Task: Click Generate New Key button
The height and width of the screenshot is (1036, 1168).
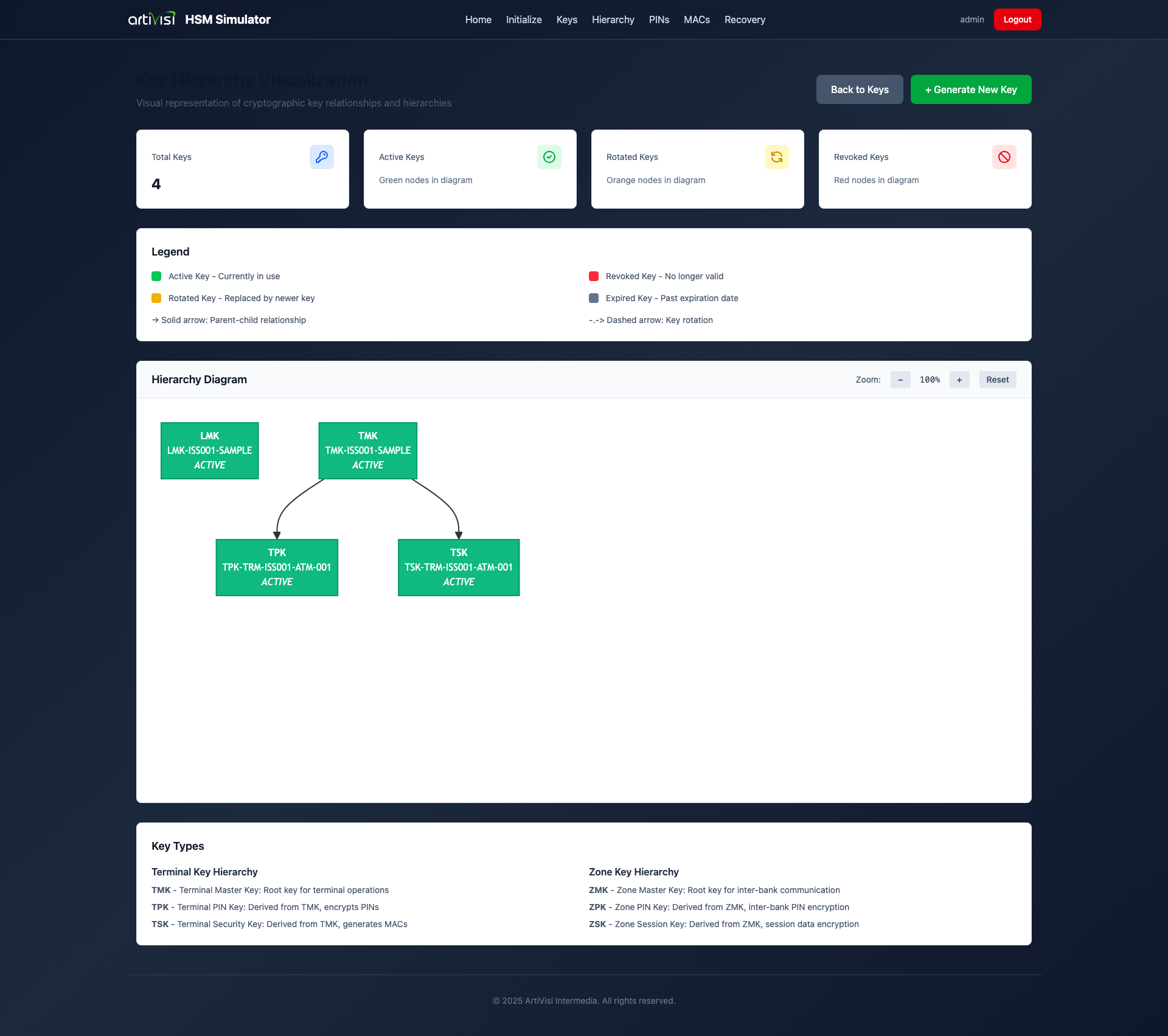Action: pos(970,89)
